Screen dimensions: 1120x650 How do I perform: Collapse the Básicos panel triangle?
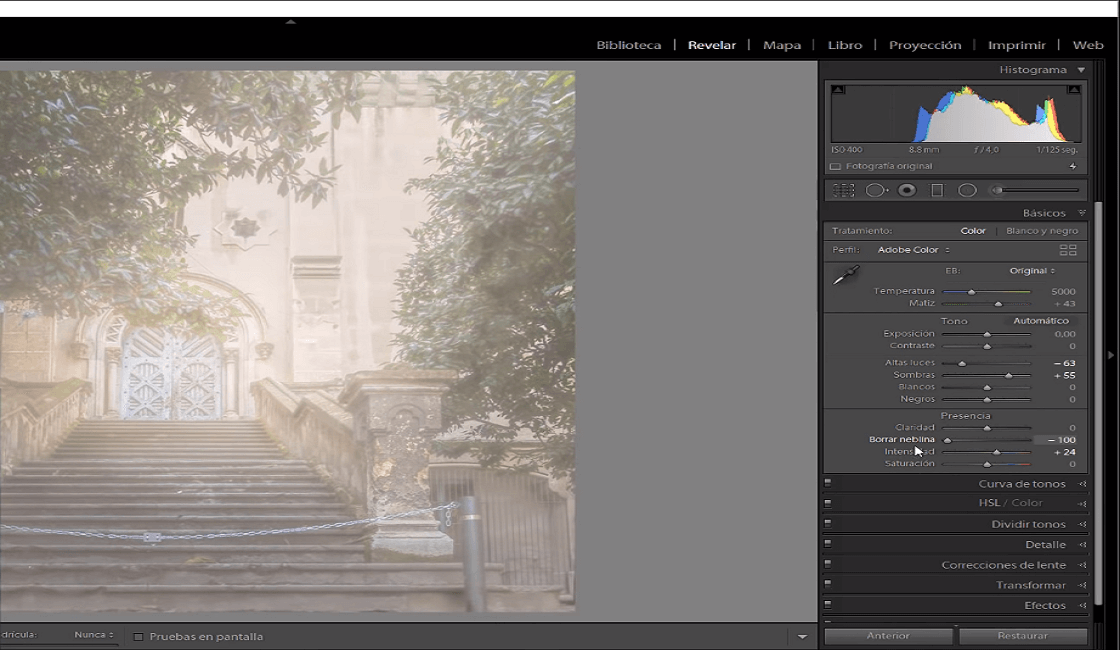1081,213
